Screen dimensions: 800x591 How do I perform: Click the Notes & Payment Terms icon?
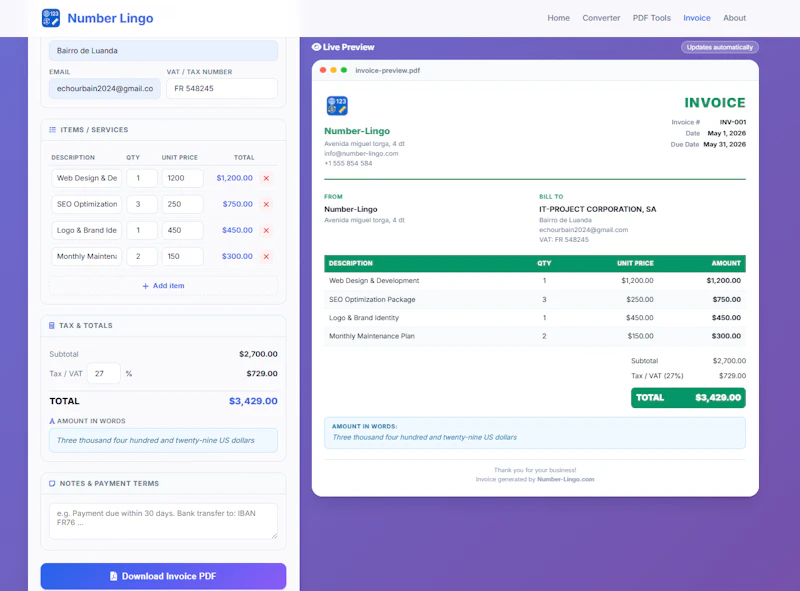pyautogui.click(x=52, y=483)
